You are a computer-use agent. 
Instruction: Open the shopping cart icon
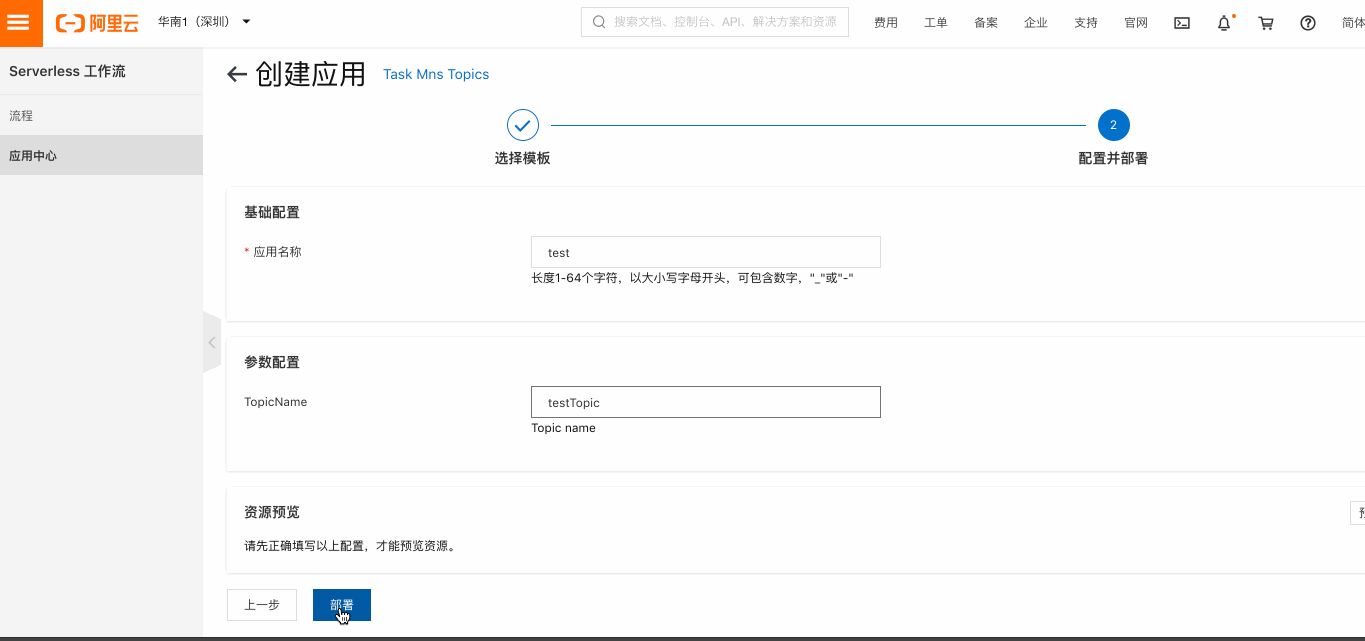tap(1265, 22)
